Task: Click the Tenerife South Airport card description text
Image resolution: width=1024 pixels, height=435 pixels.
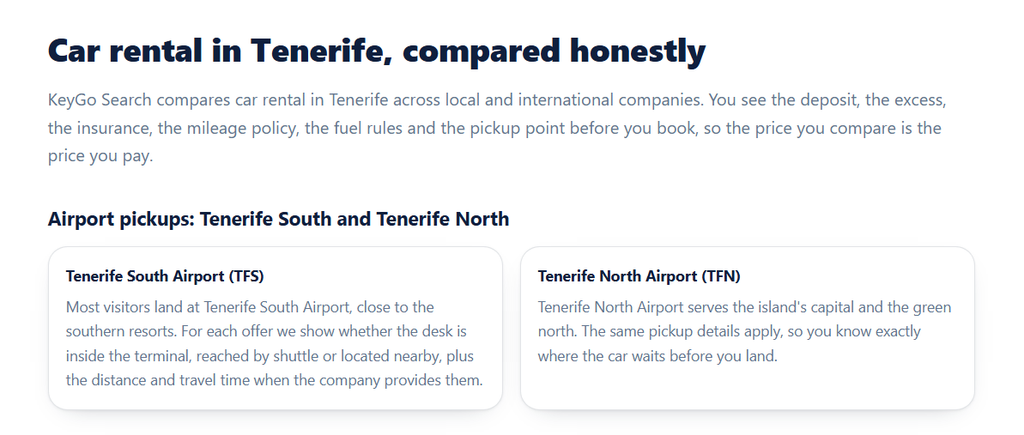Action: click(274, 344)
